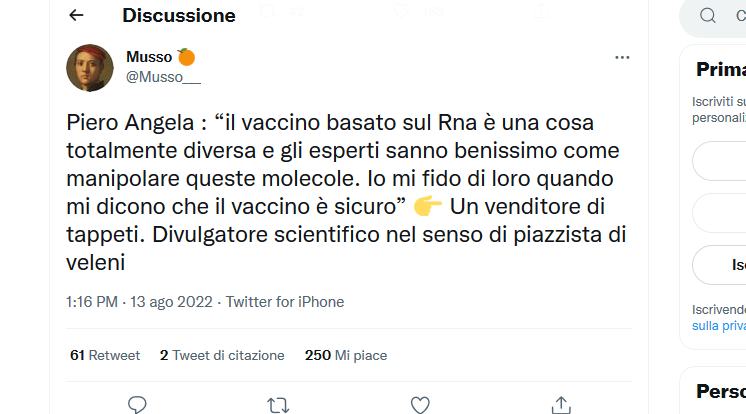Viewport: 746px width, 414px height.
Task: Show the 250 Mi piace list
Action: pos(345,355)
